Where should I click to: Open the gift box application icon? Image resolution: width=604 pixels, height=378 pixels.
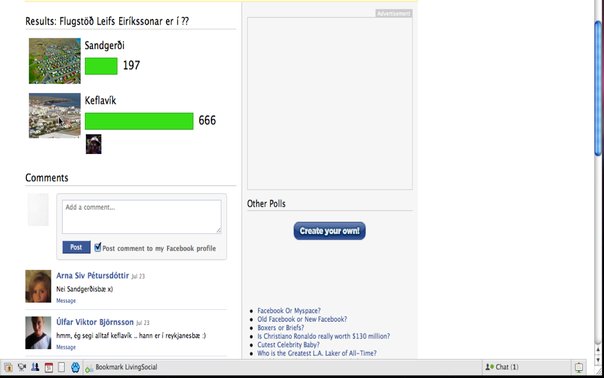8,367
